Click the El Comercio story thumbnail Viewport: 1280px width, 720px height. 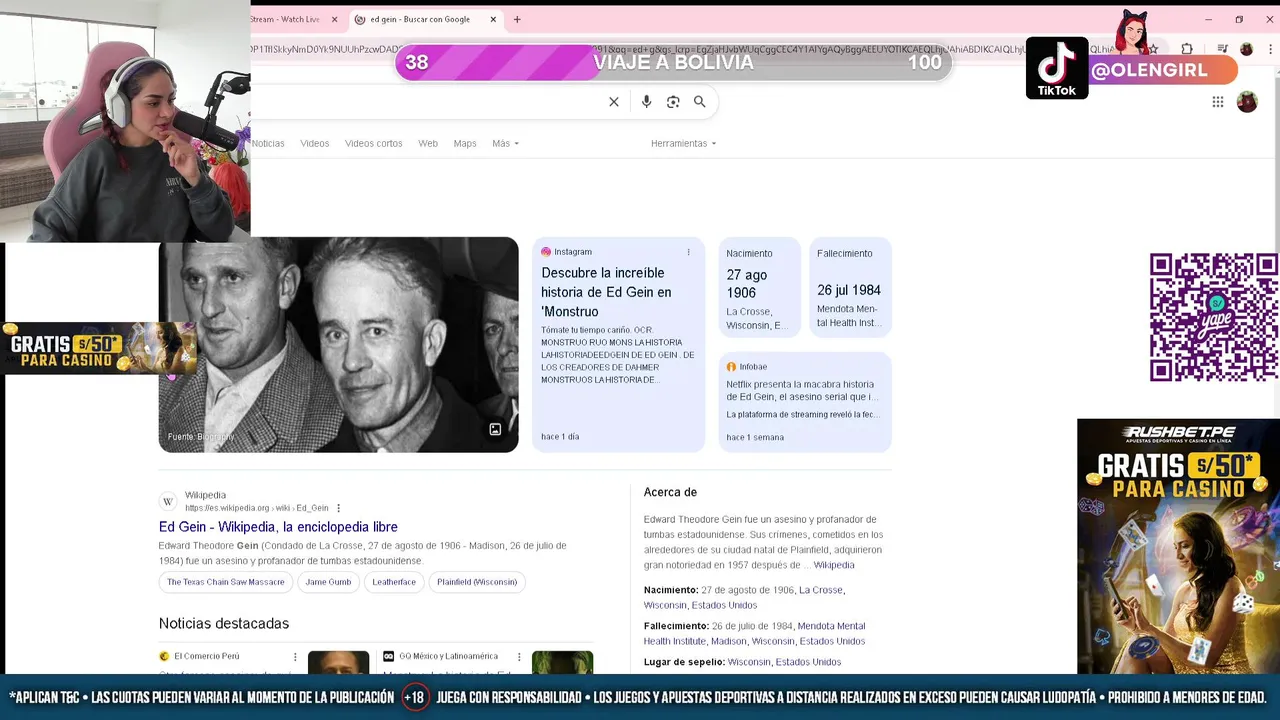pyautogui.click(x=338, y=662)
